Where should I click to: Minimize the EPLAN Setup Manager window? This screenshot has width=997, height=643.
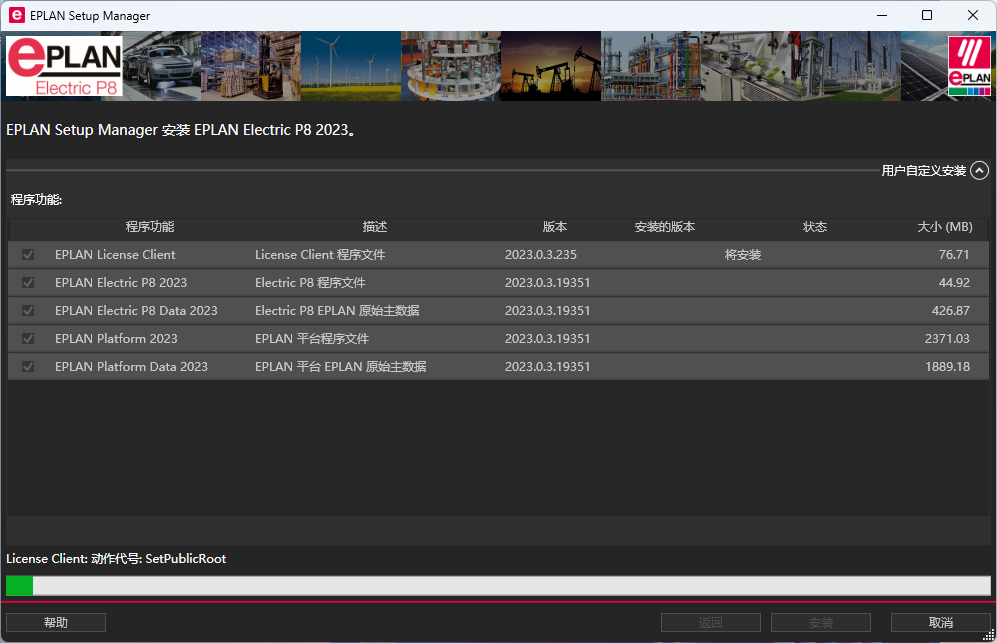point(882,15)
